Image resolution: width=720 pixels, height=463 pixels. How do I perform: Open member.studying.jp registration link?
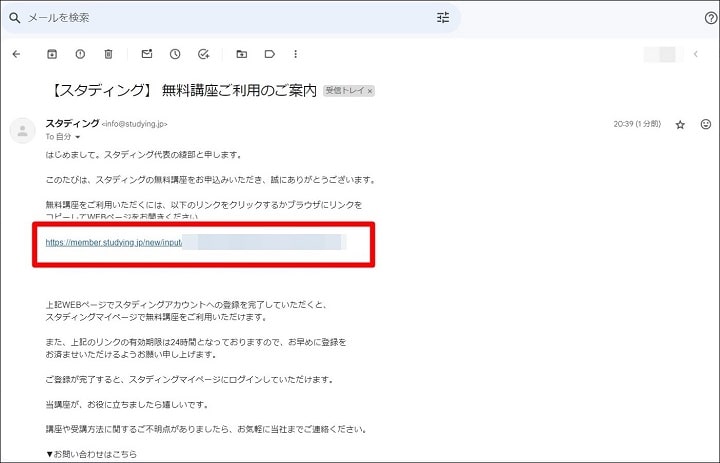(113, 243)
